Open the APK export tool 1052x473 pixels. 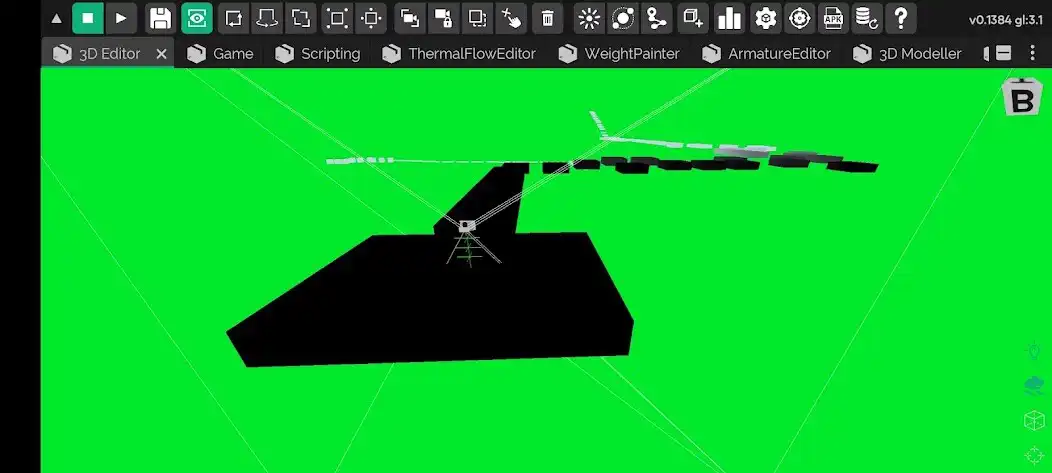click(x=832, y=18)
